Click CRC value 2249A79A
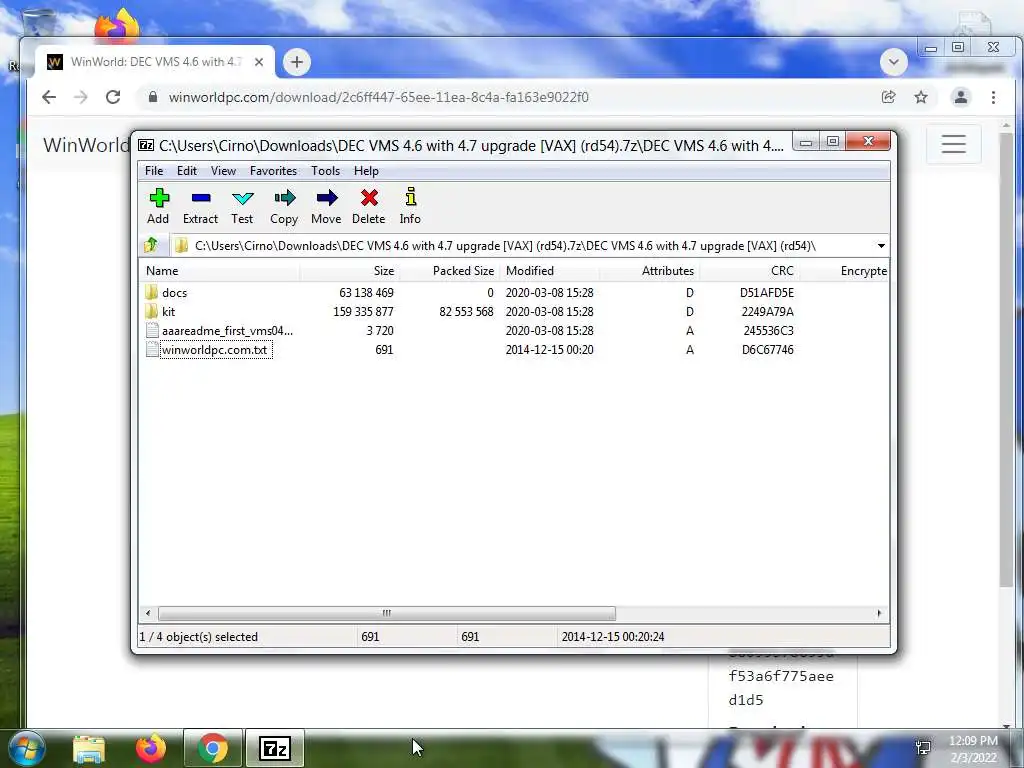 (767, 312)
